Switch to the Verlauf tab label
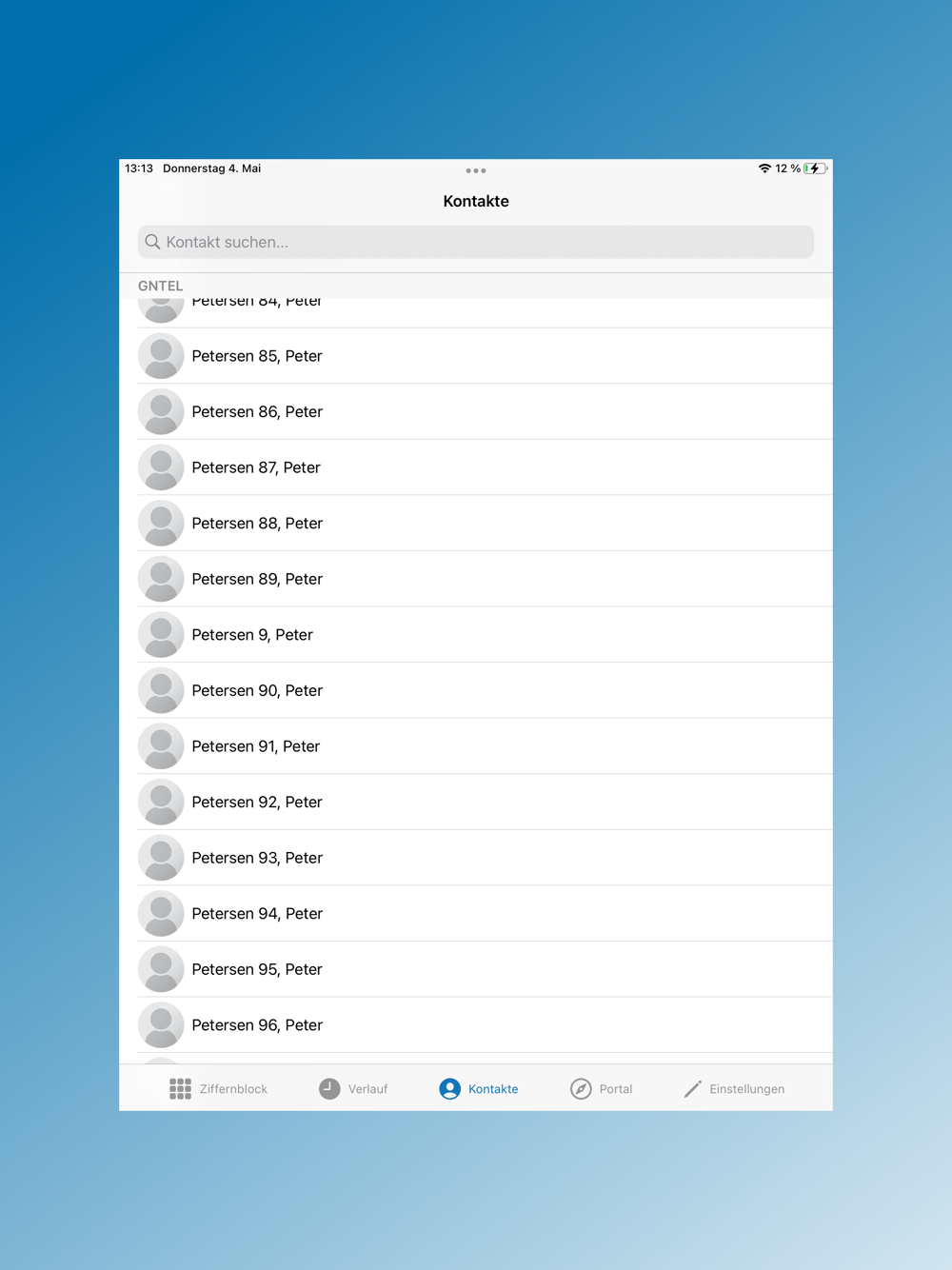Screen dimensions: 952x1270 367,1089
